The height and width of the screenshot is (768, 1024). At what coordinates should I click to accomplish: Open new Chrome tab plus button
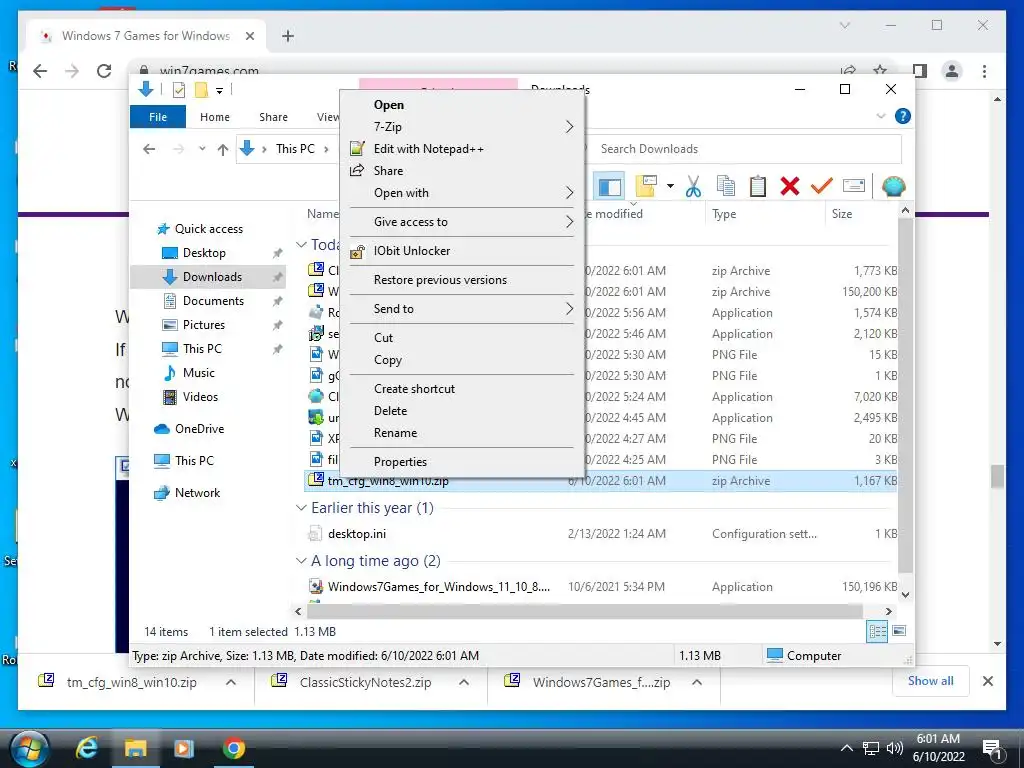pos(288,36)
